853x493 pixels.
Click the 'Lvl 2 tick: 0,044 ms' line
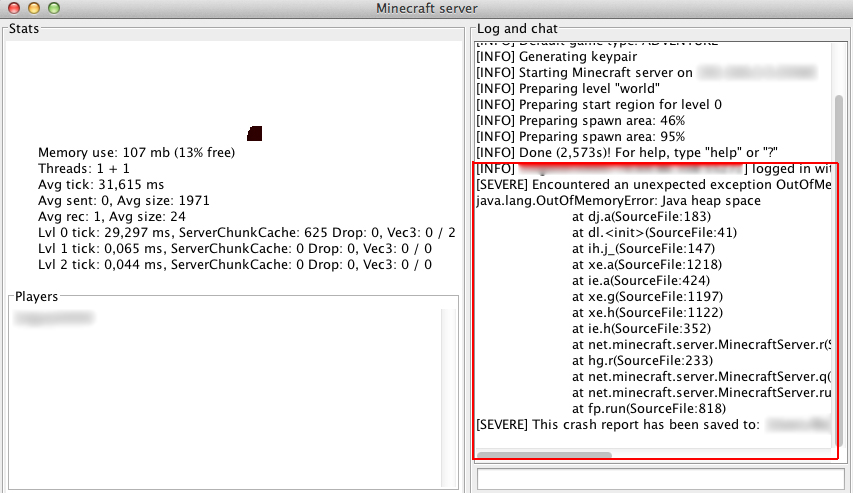[235, 264]
